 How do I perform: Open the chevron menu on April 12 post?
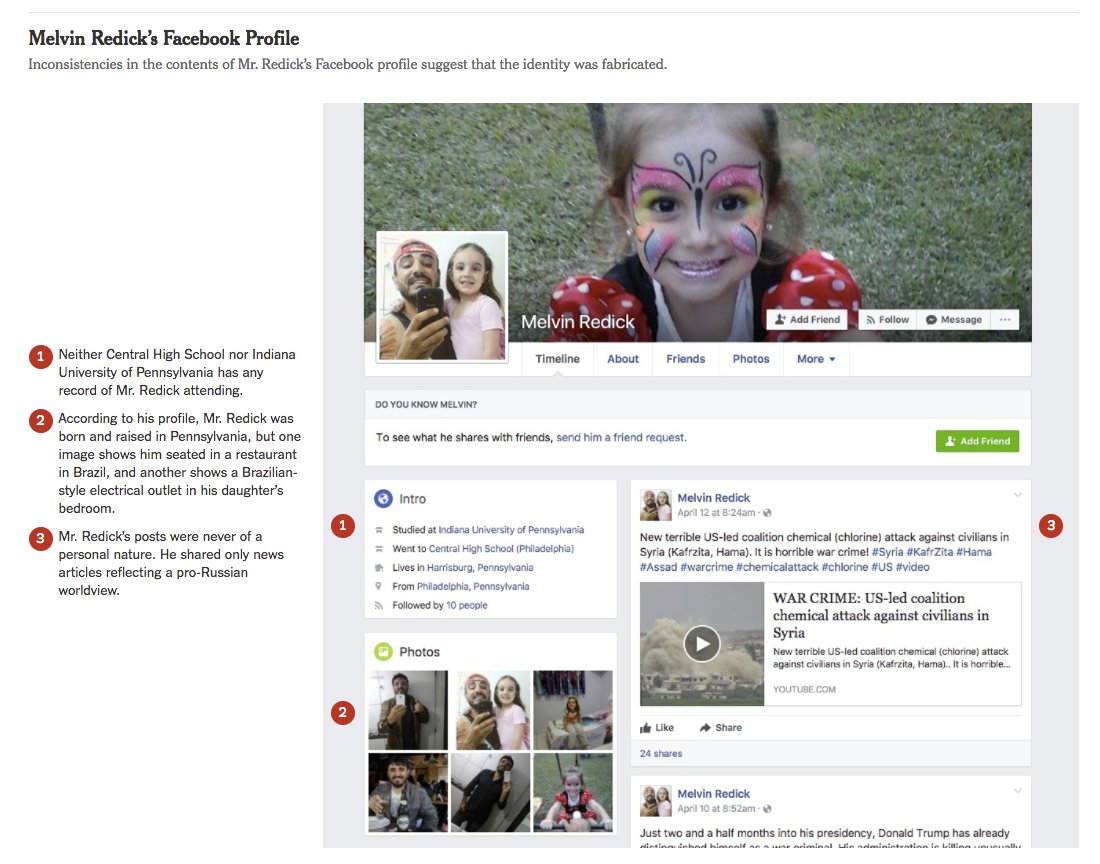[x=1017, y=496]
